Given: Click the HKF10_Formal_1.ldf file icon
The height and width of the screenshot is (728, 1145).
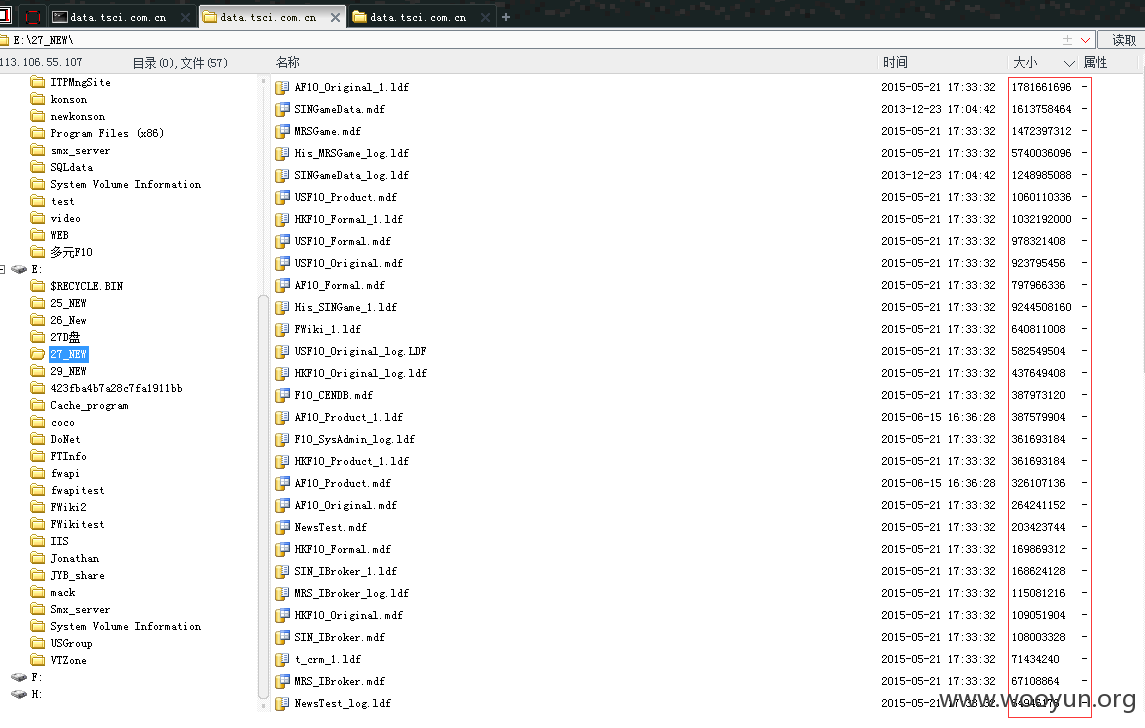Looking at the screenshot, I should (x=282, y=219).
